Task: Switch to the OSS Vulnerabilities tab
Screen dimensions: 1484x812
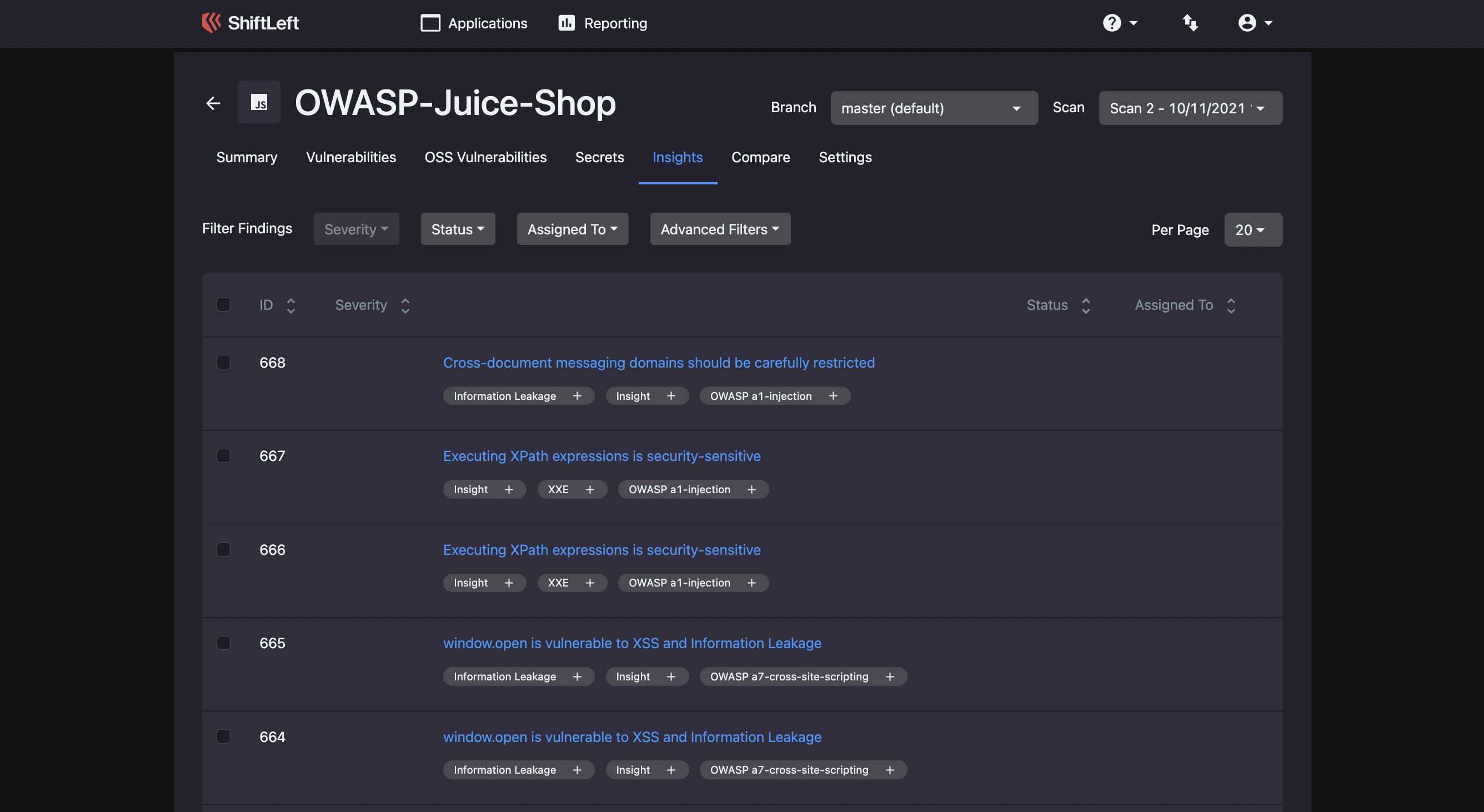Action: pos(485,157)
